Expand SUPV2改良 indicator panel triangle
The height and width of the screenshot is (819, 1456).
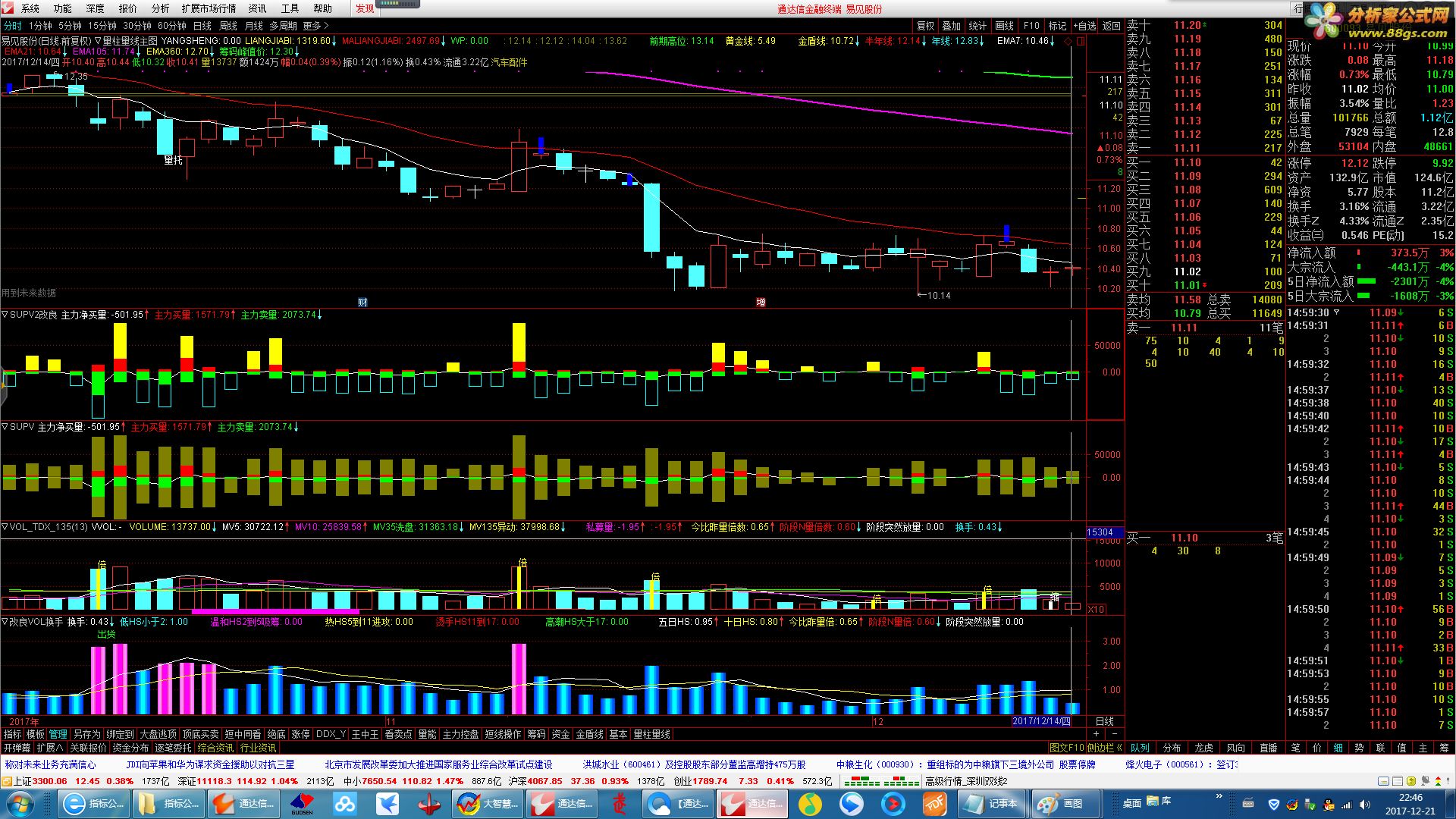click(x=5, y=314)
